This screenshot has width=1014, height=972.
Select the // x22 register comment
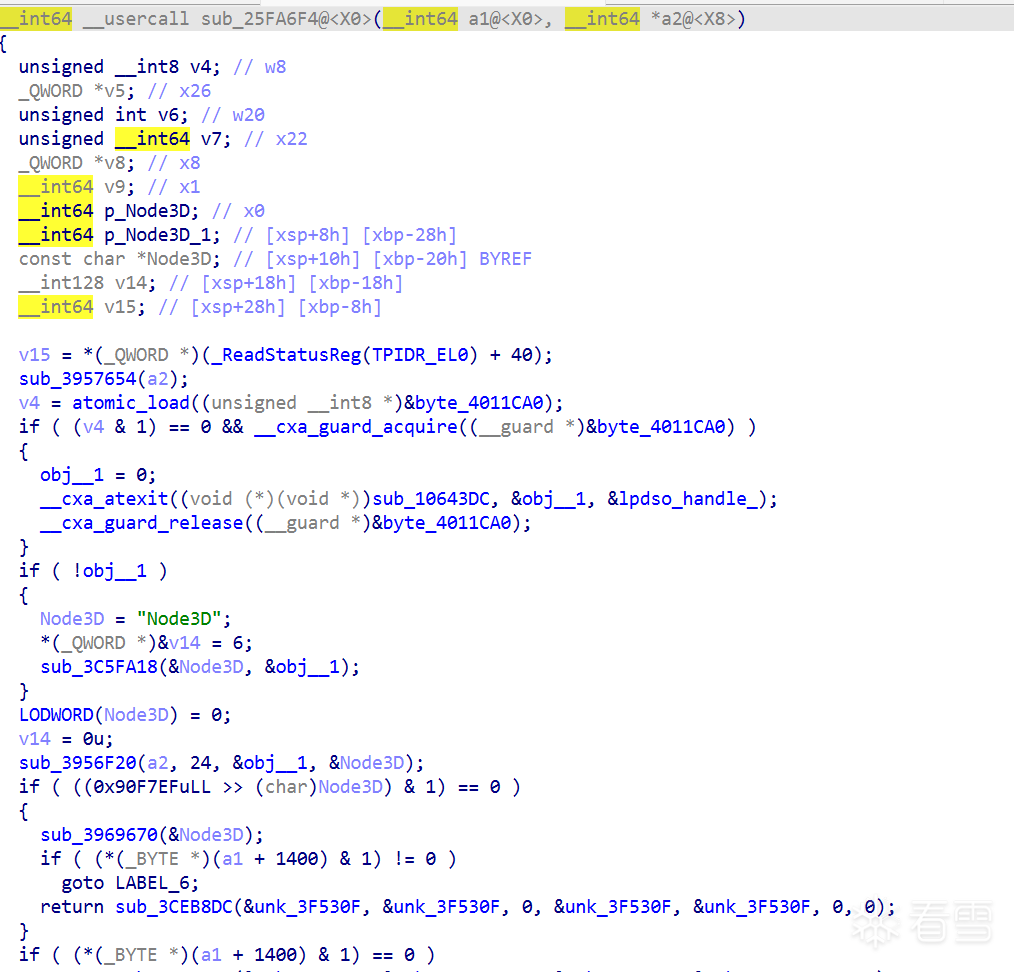pos(275,138)
